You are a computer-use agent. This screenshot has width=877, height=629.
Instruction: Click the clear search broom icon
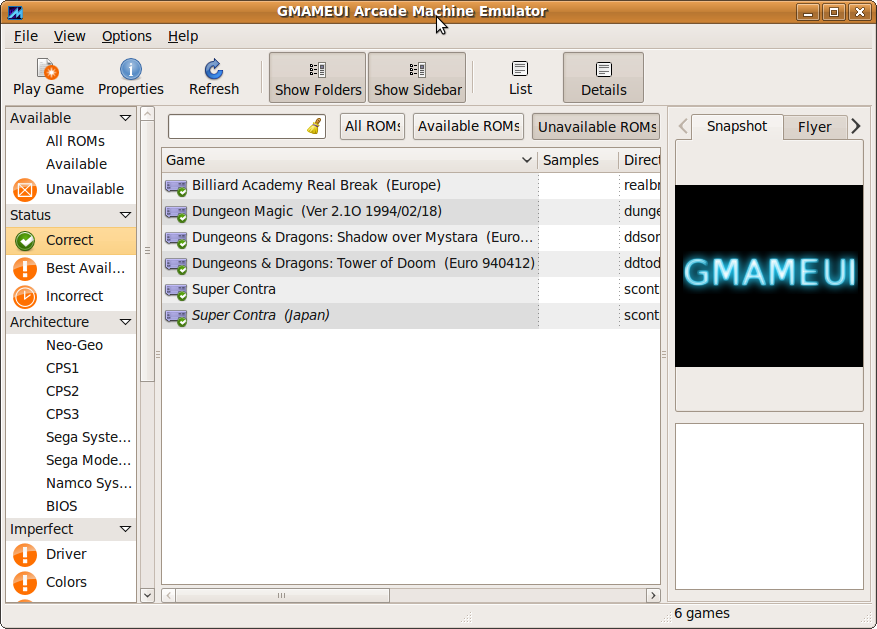point(314,126)
